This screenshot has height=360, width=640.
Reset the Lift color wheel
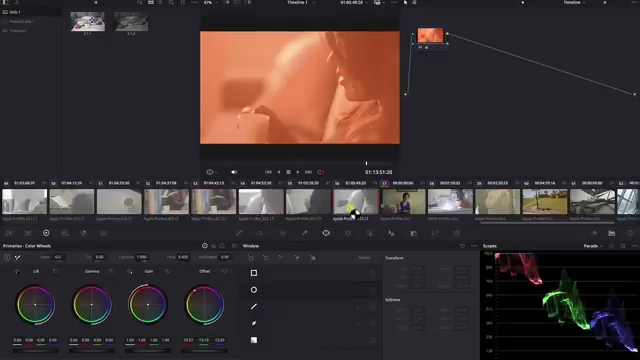(x=56, y=271)
